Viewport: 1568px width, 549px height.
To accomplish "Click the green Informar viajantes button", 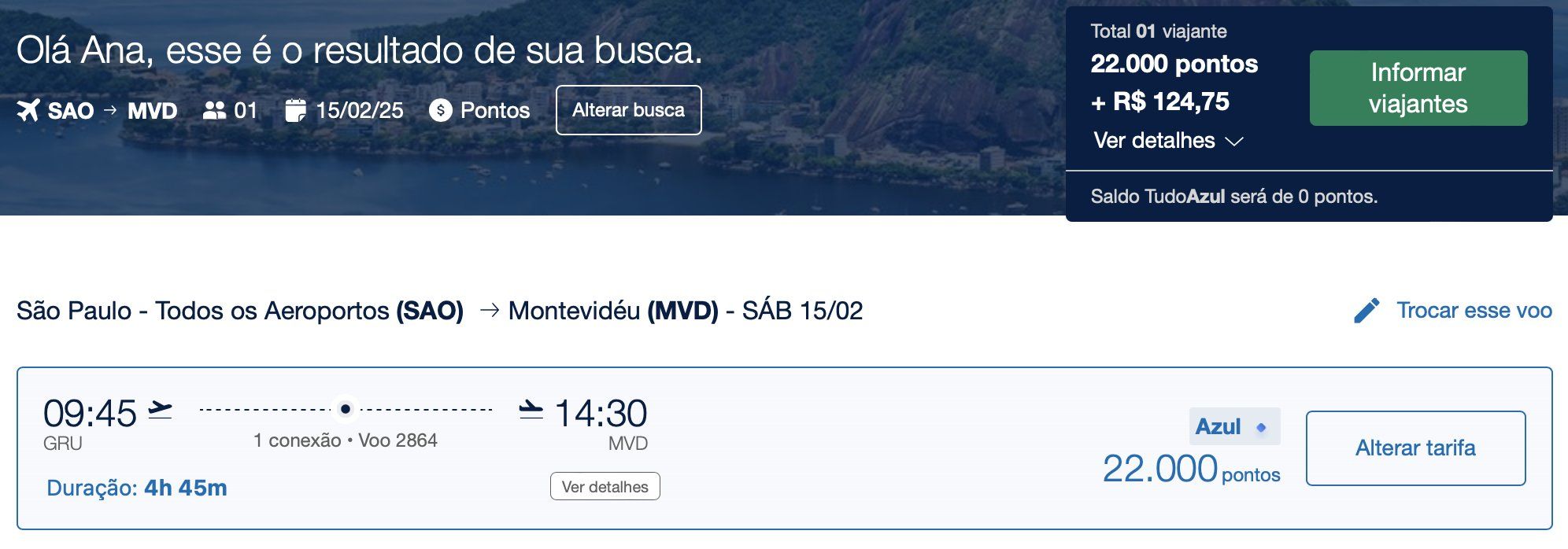I will (1418, 88).
